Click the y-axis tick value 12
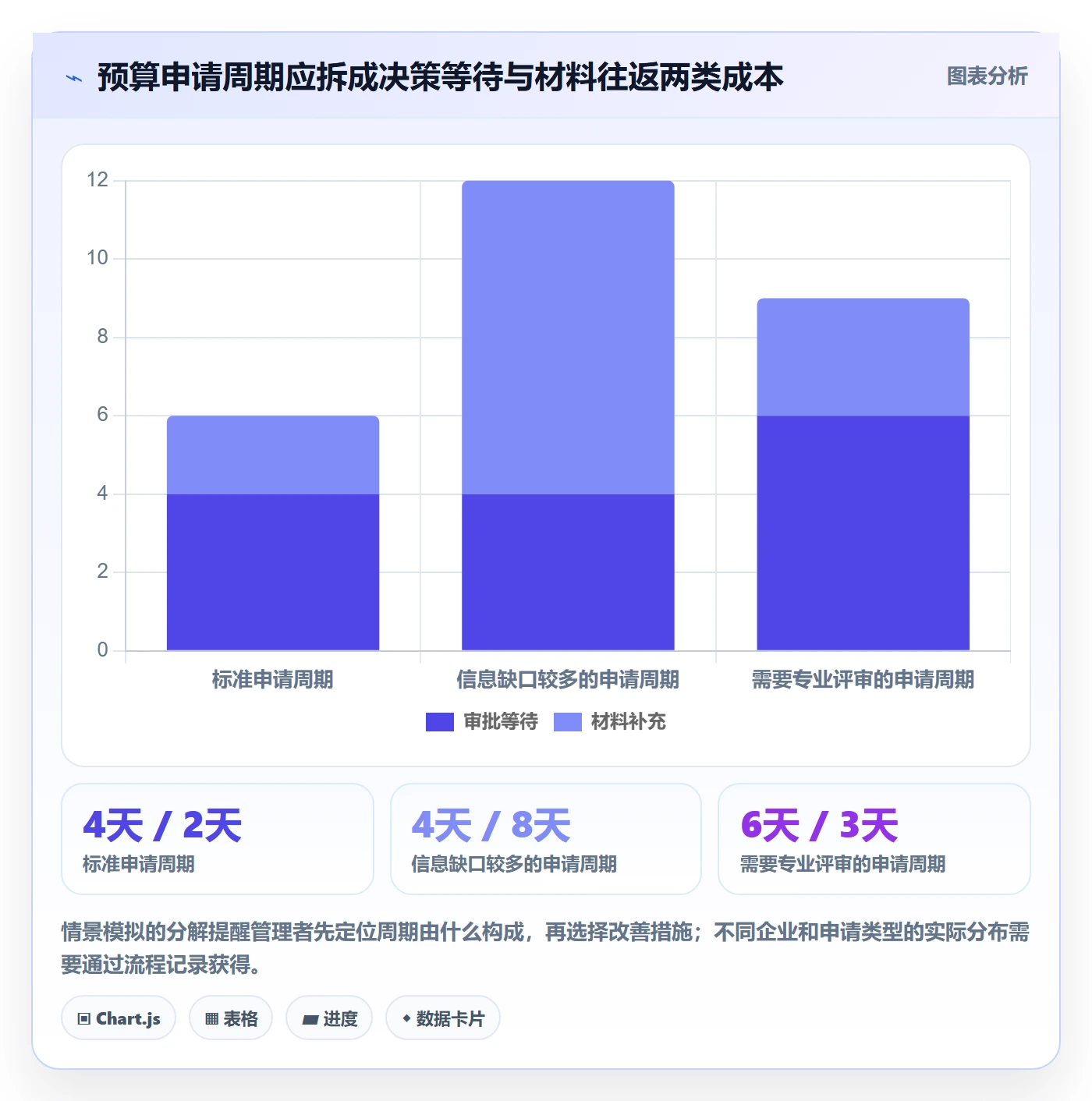This screenshot has width=1092, height=1101. pos(97,180)
